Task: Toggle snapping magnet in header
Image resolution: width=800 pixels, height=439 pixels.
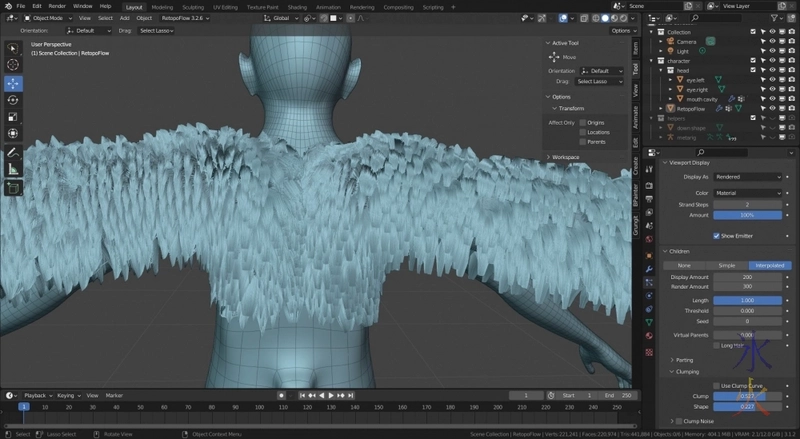Action: coord(323,18)
